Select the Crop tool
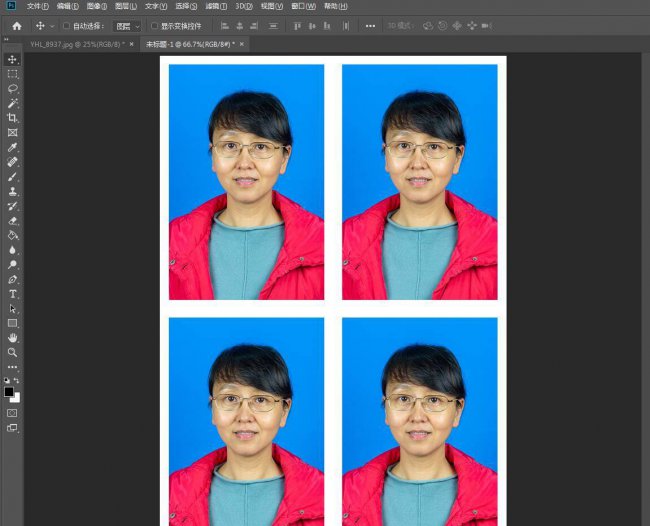 [12, 118]
